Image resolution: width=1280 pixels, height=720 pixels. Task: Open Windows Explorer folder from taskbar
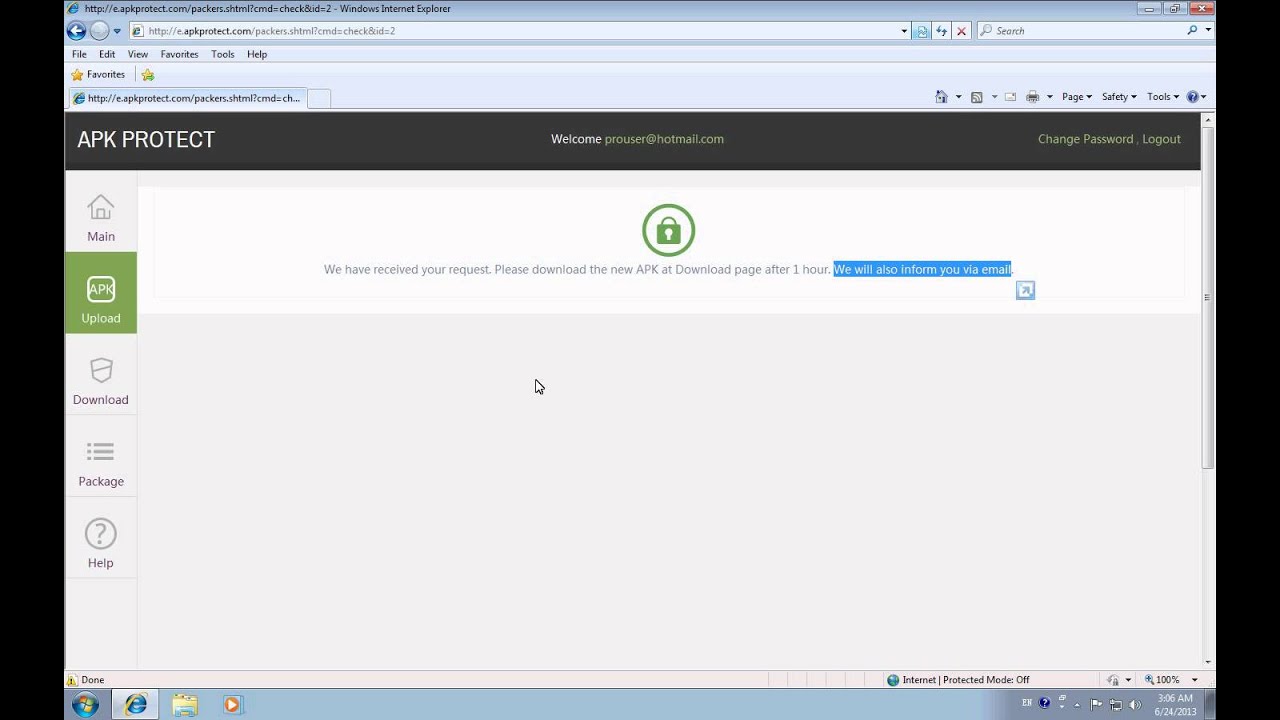pos(185,705)
